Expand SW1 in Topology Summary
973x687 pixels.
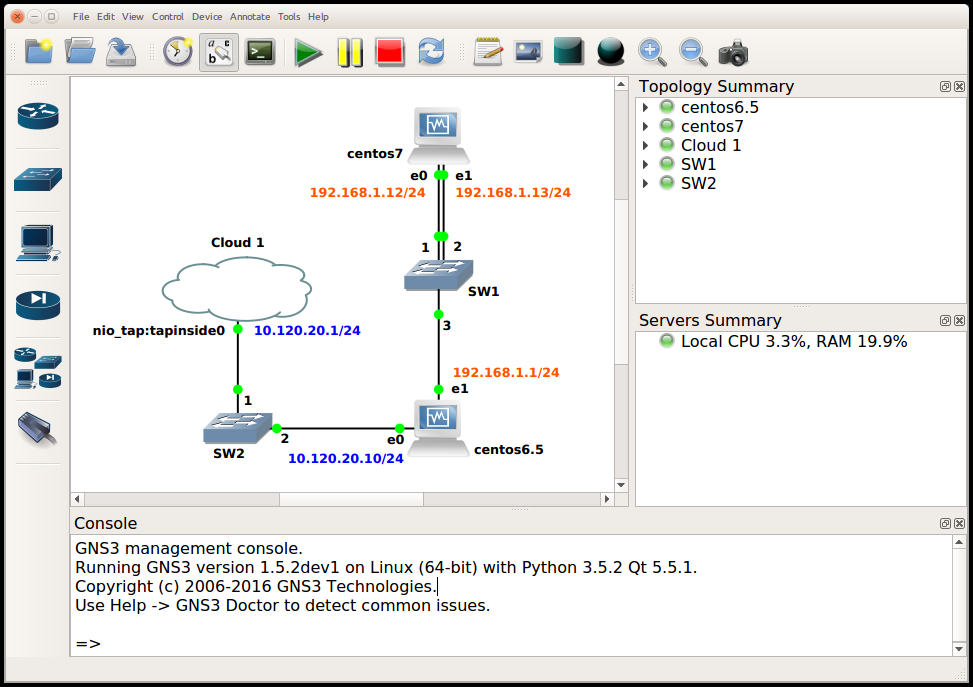pyautogui.click(x=645, y=164)
